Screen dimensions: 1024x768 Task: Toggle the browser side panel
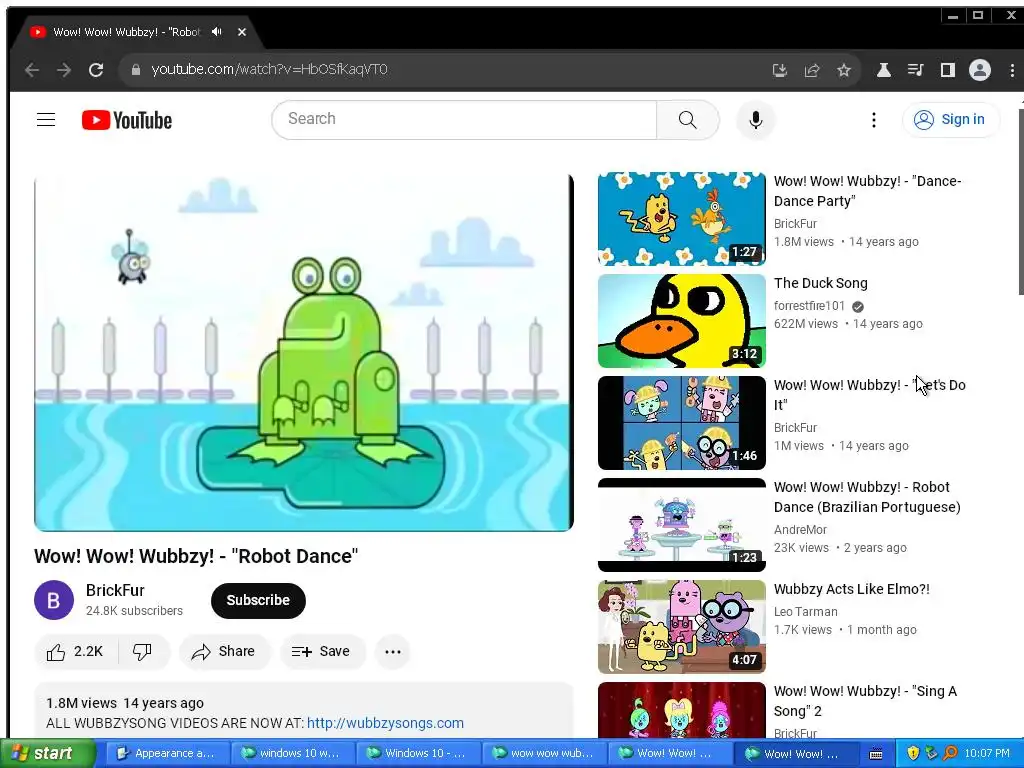948,70
